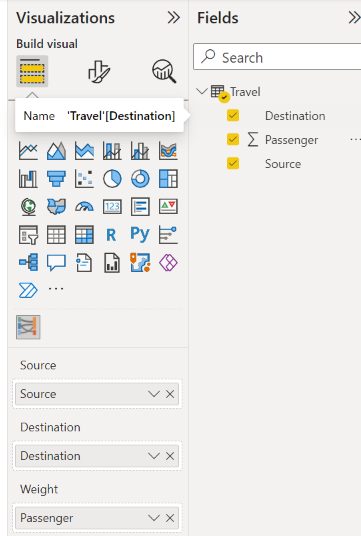The height and width of the screenshot is (536, 361).
Task: Add the Q&A speech bubble visual
Action: pos(56,263)
